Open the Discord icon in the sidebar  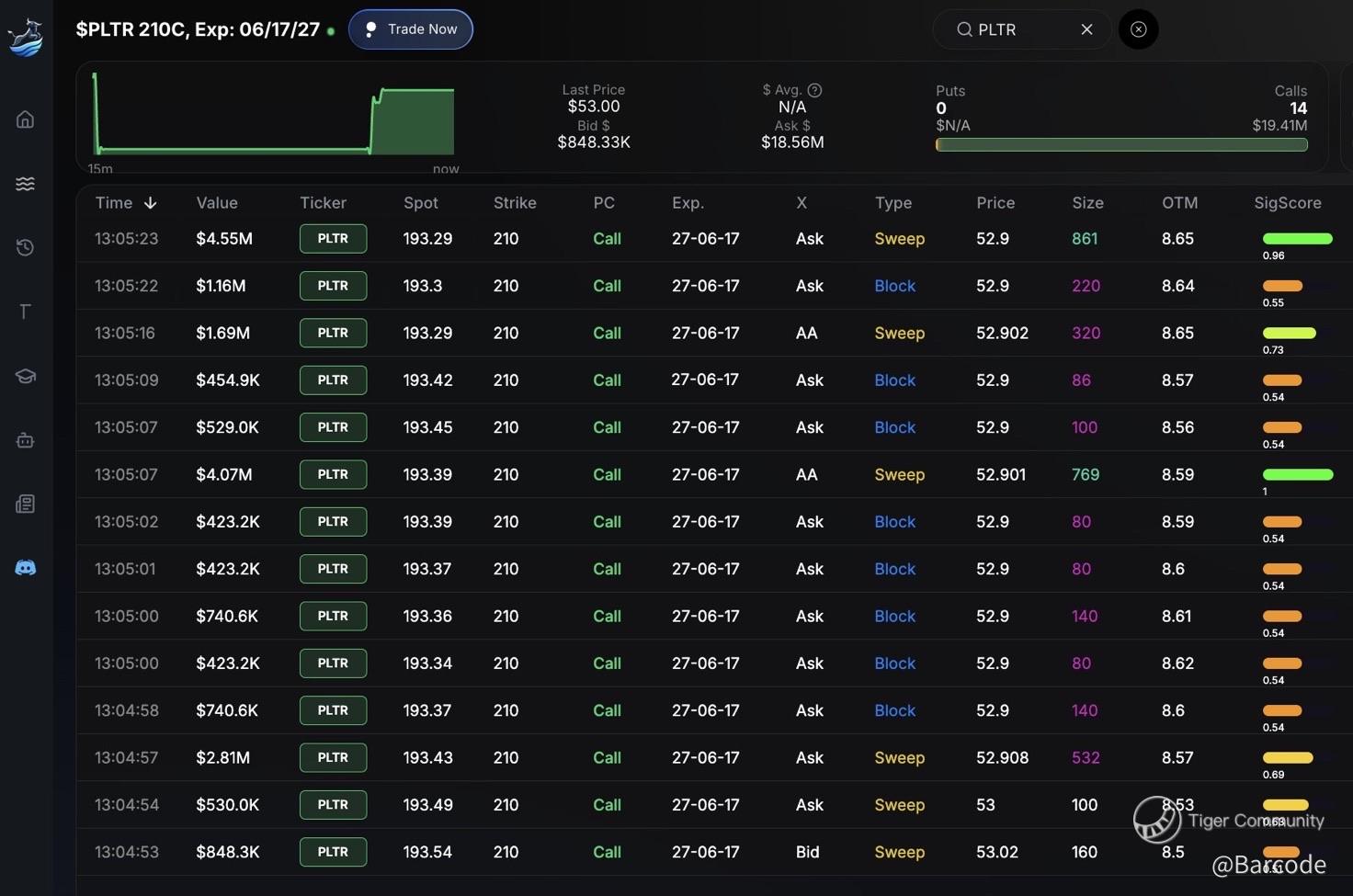click(x=26, y=568)
